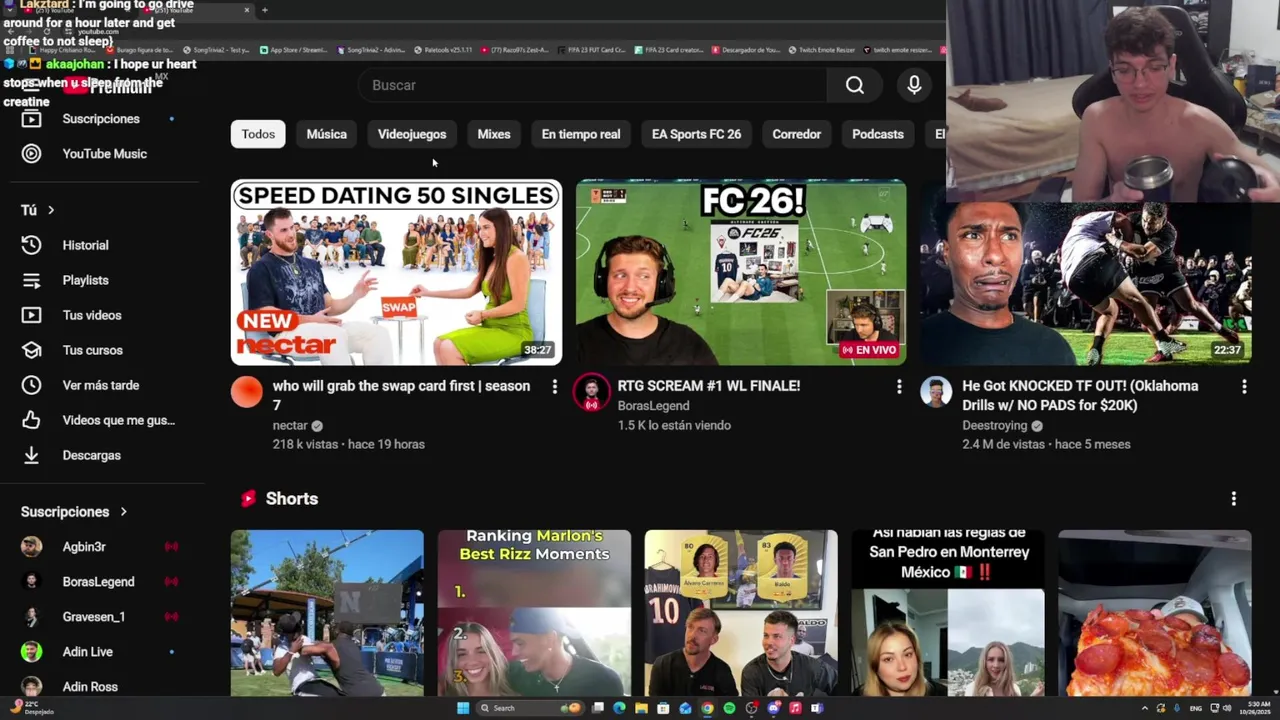Viewport: 1280px width, 720px height.
Task: Open Suscripciones in the sidebar
Action: [x=100, y=119]
